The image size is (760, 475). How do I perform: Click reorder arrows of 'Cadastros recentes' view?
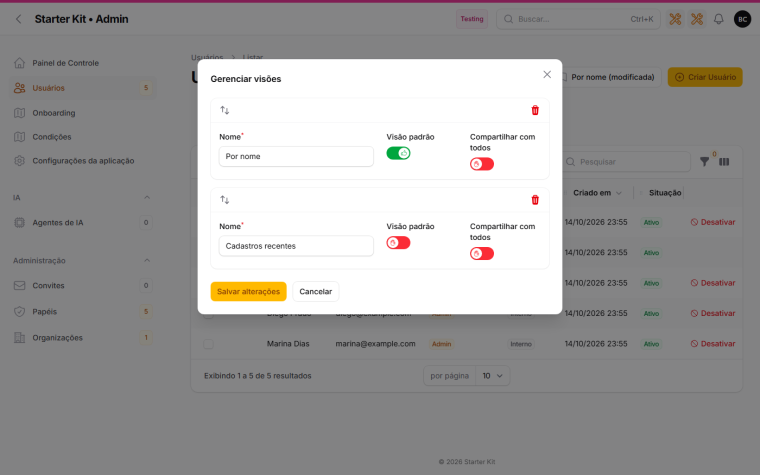click(224, 200)
